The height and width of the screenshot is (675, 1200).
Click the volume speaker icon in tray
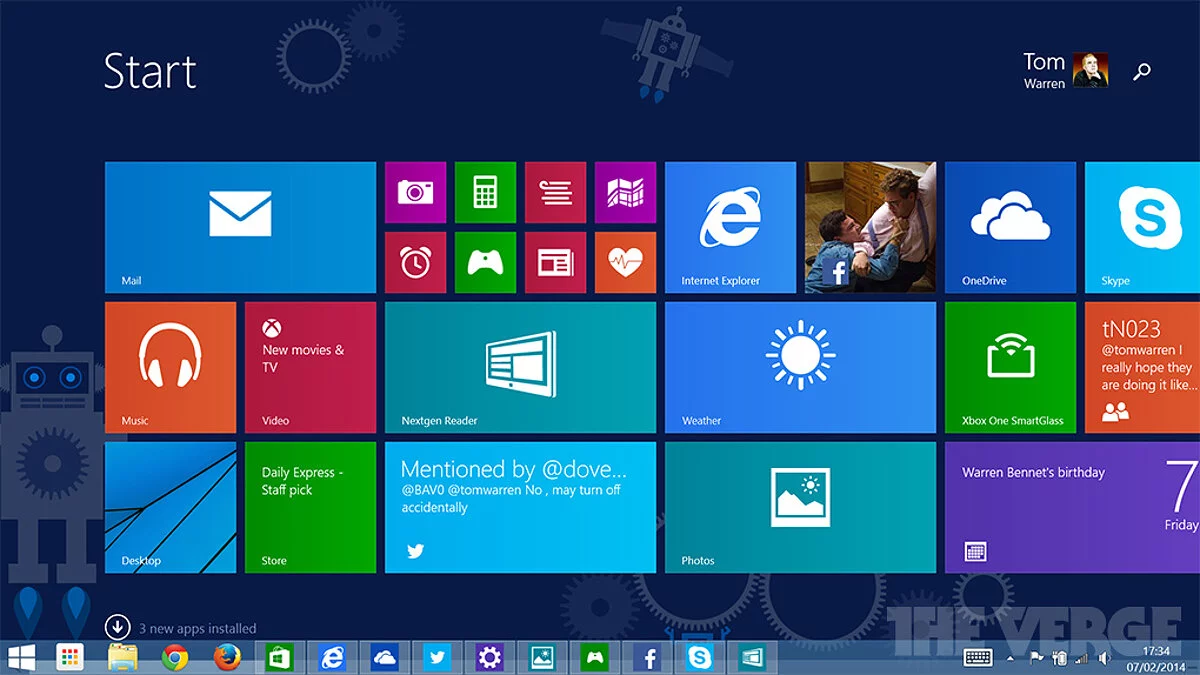1103,658
